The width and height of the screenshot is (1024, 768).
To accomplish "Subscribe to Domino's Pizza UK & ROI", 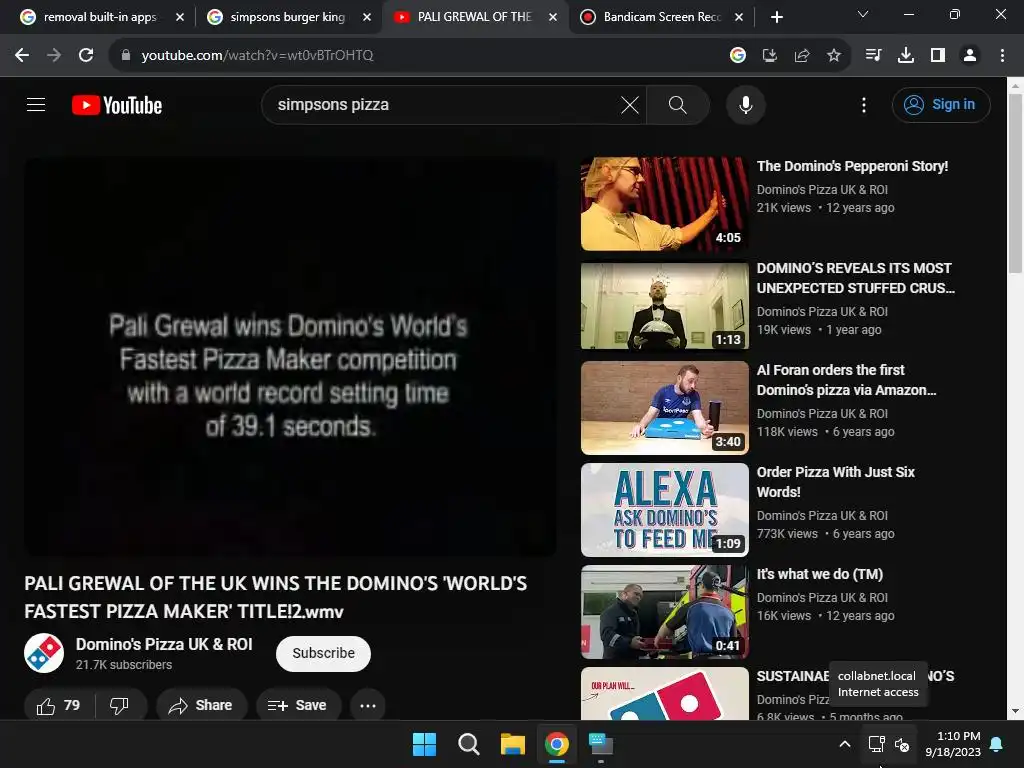I will click(x=323, y=653).
